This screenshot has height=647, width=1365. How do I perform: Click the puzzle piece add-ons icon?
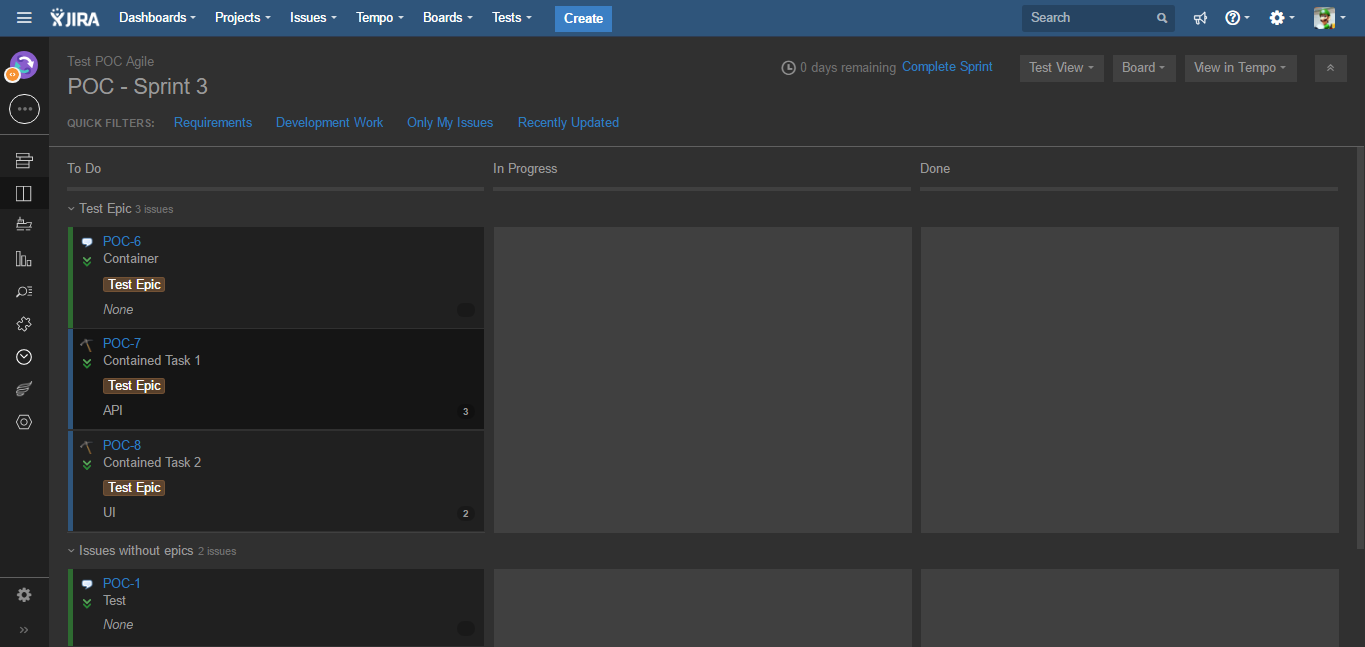(24, 323)
